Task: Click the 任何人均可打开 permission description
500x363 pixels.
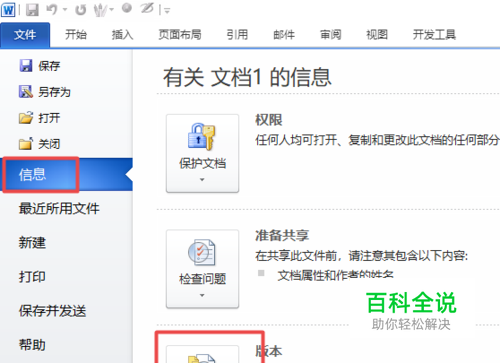Action: [x=377, y=140]
